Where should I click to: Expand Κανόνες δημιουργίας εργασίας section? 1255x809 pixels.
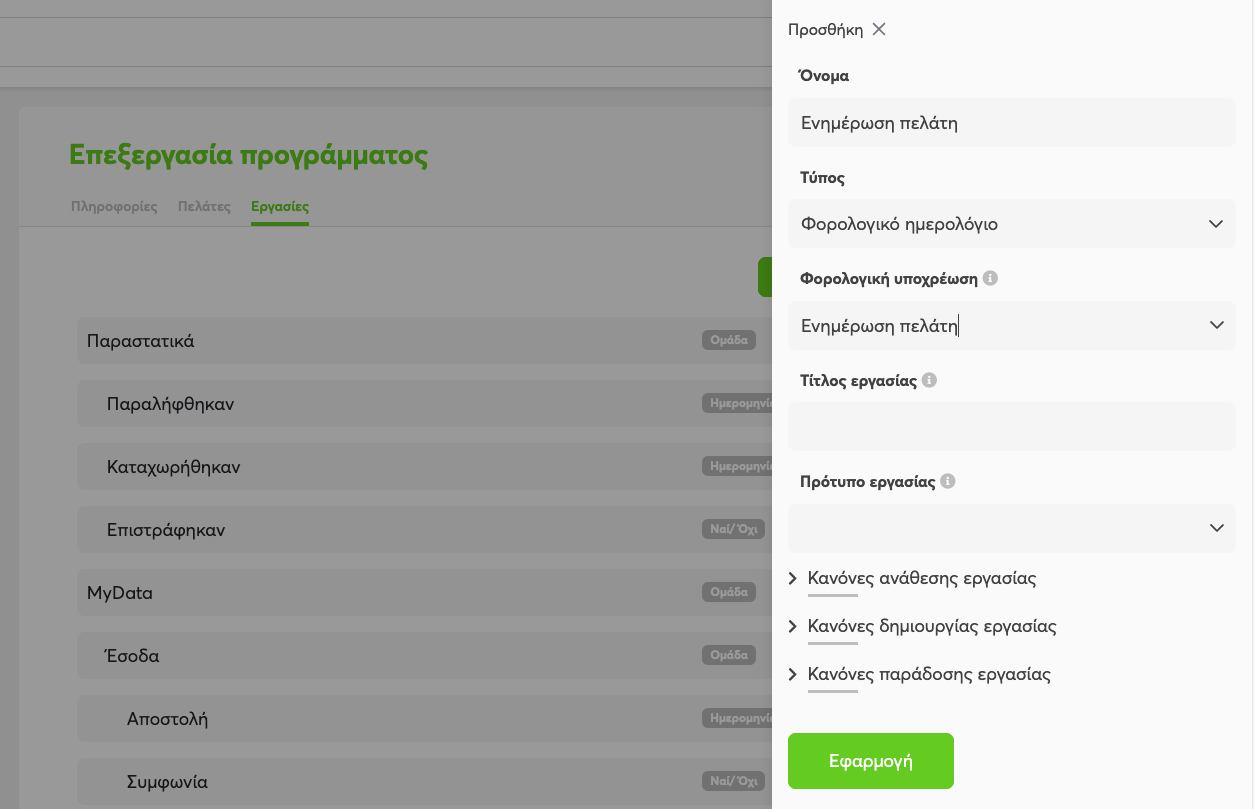tap(930, 626)
